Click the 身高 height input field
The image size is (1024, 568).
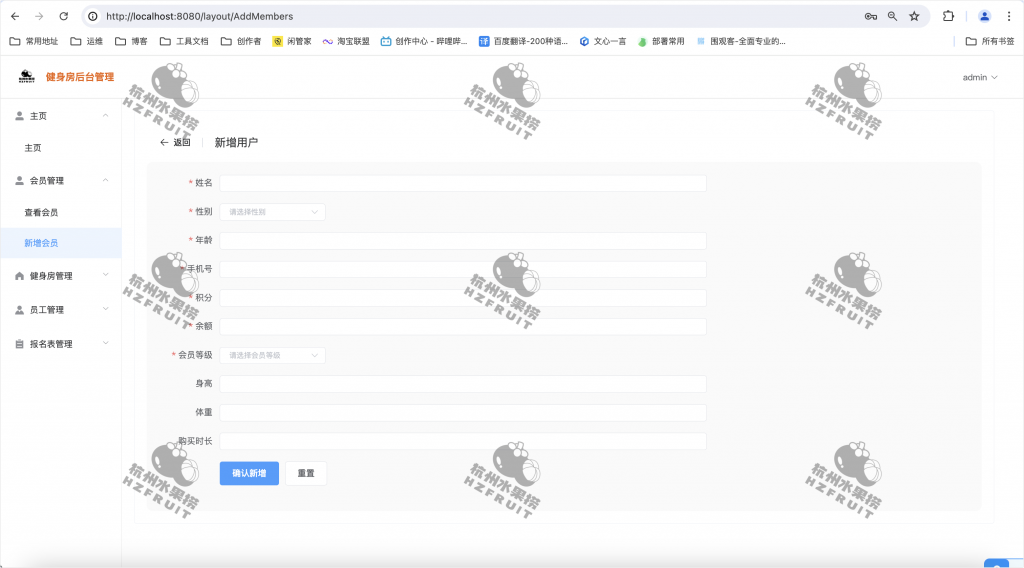(x=463, y=384)
